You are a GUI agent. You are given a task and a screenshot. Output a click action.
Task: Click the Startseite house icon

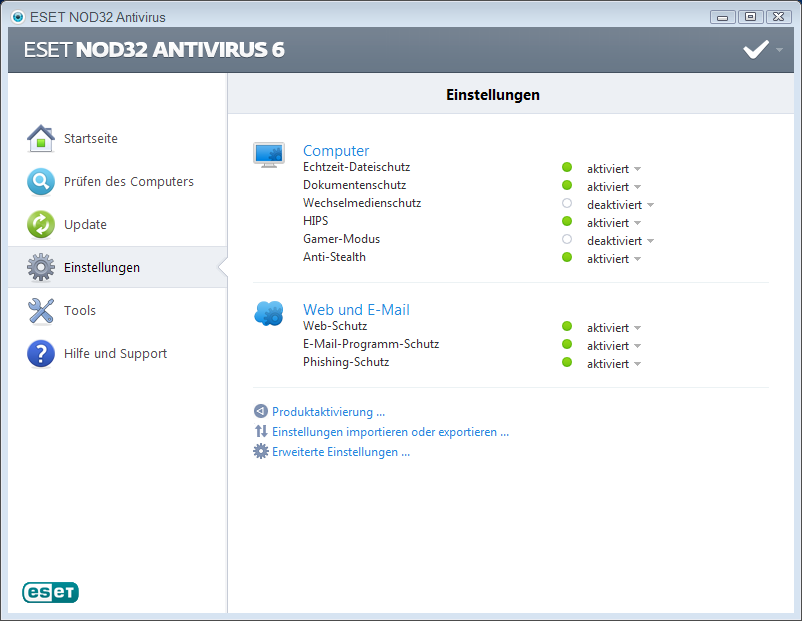coord(41,138)
